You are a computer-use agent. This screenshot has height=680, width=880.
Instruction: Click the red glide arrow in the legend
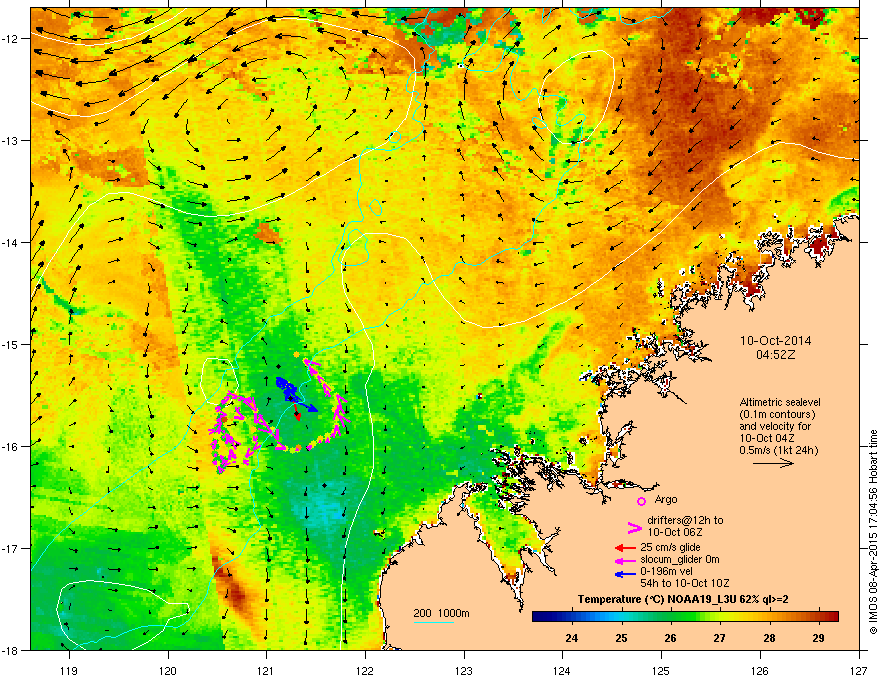(625, 548)
